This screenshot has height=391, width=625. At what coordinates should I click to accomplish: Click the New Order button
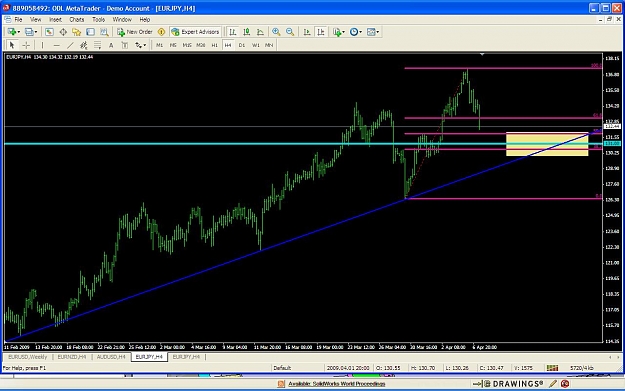point(135,32)
